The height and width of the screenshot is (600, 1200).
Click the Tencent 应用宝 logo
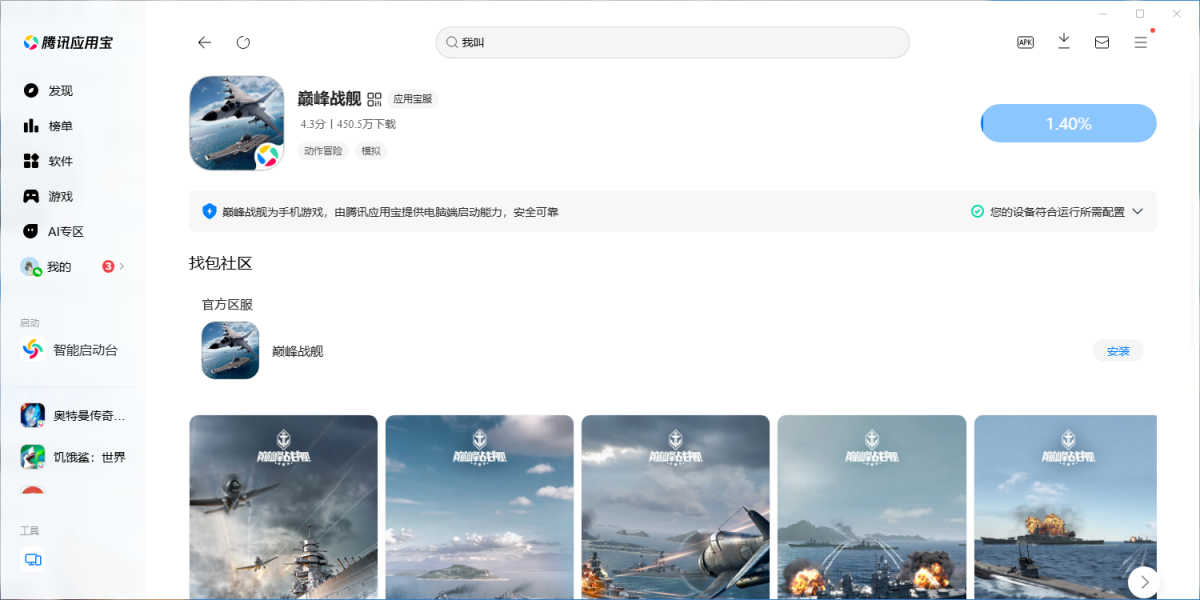click(x=68, y=42)
